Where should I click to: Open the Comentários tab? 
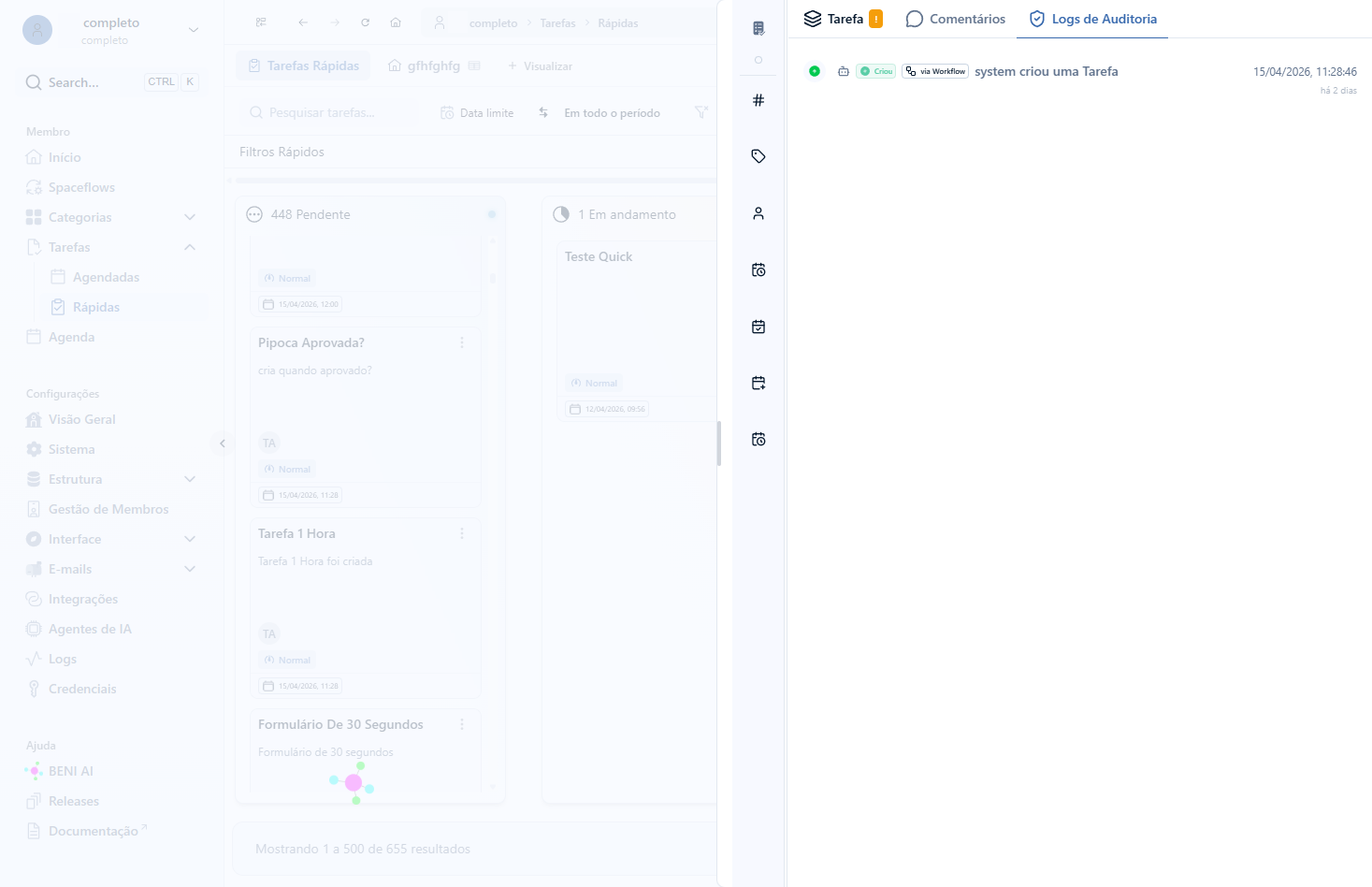956,19
